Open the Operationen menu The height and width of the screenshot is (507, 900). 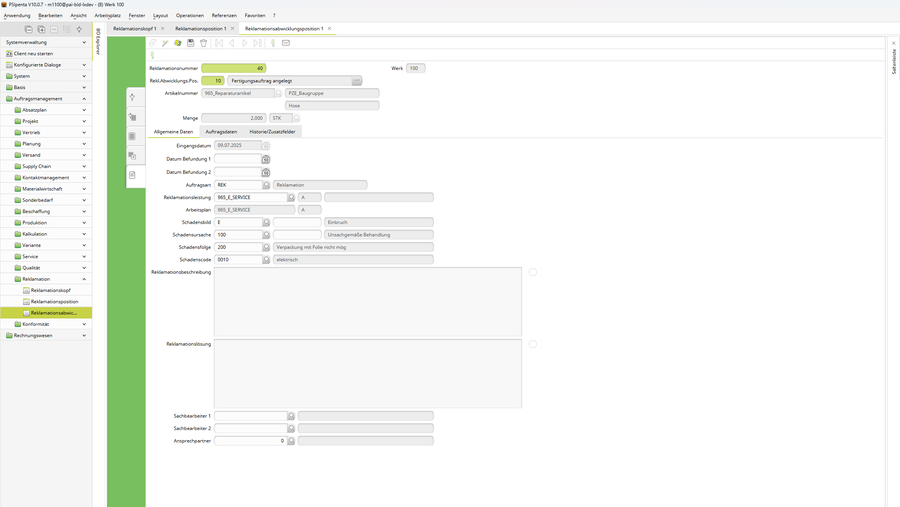[x=189, y=15]
